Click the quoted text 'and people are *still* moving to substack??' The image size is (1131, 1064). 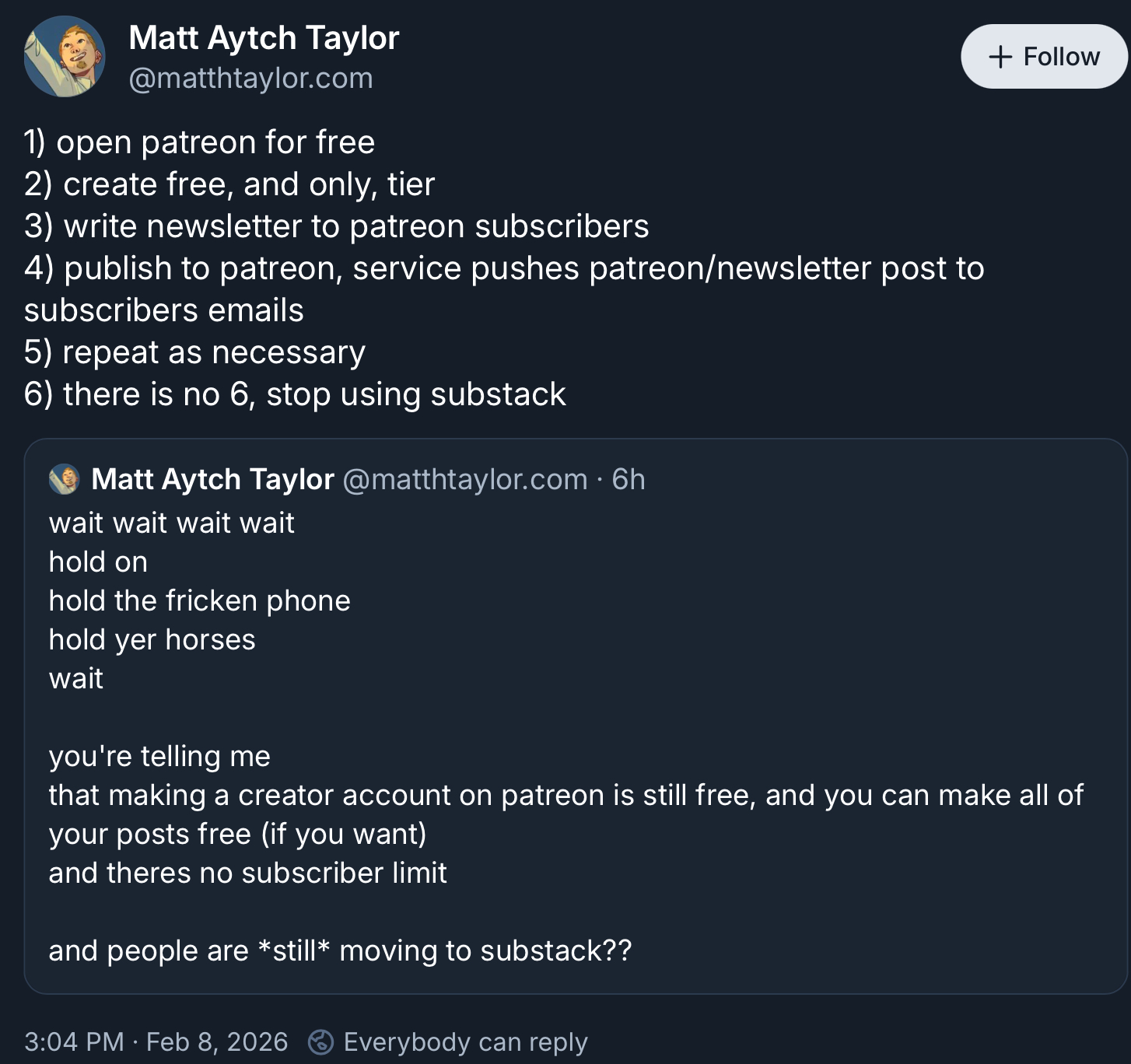tap(340, 950)
